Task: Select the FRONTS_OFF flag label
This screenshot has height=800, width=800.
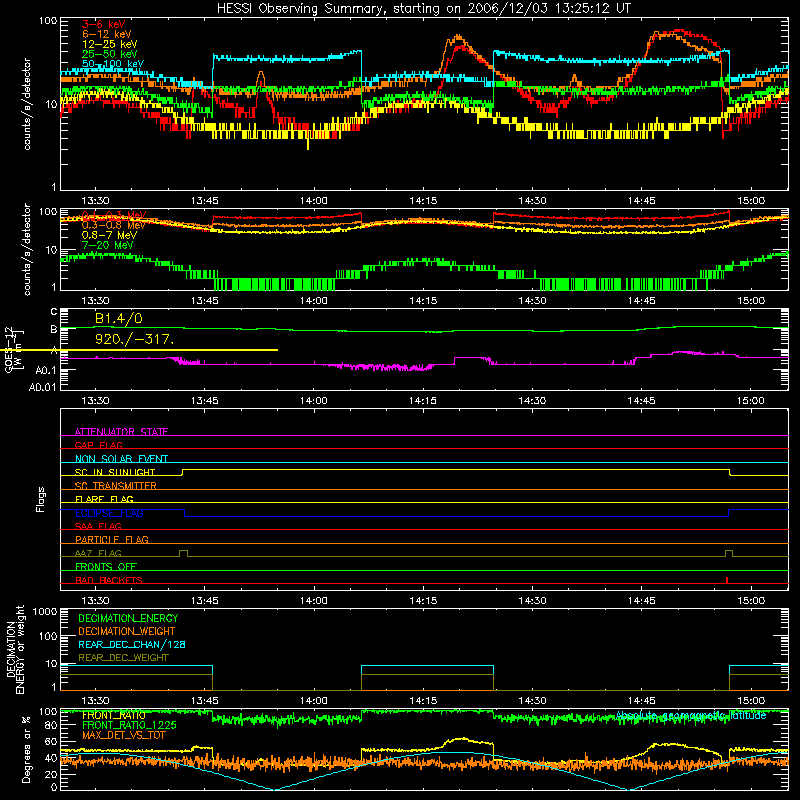Action: [x=106, y=566]
